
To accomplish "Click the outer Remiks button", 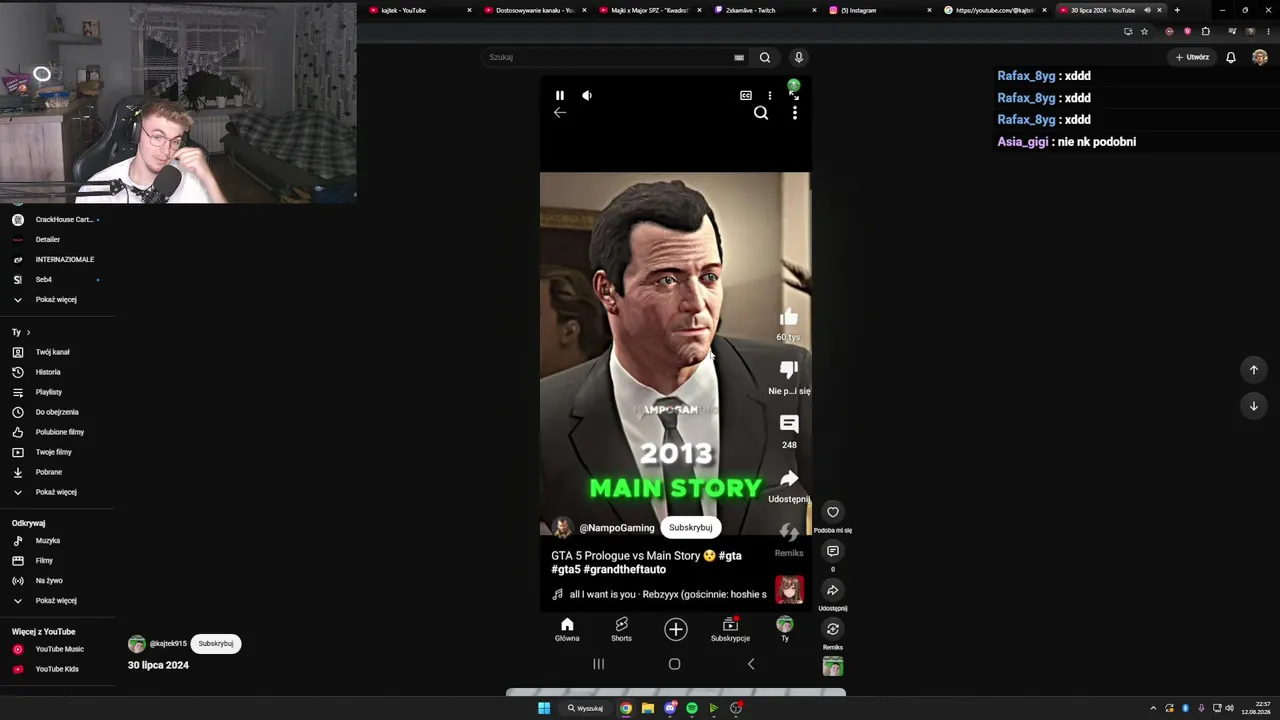I will point(832,629).
